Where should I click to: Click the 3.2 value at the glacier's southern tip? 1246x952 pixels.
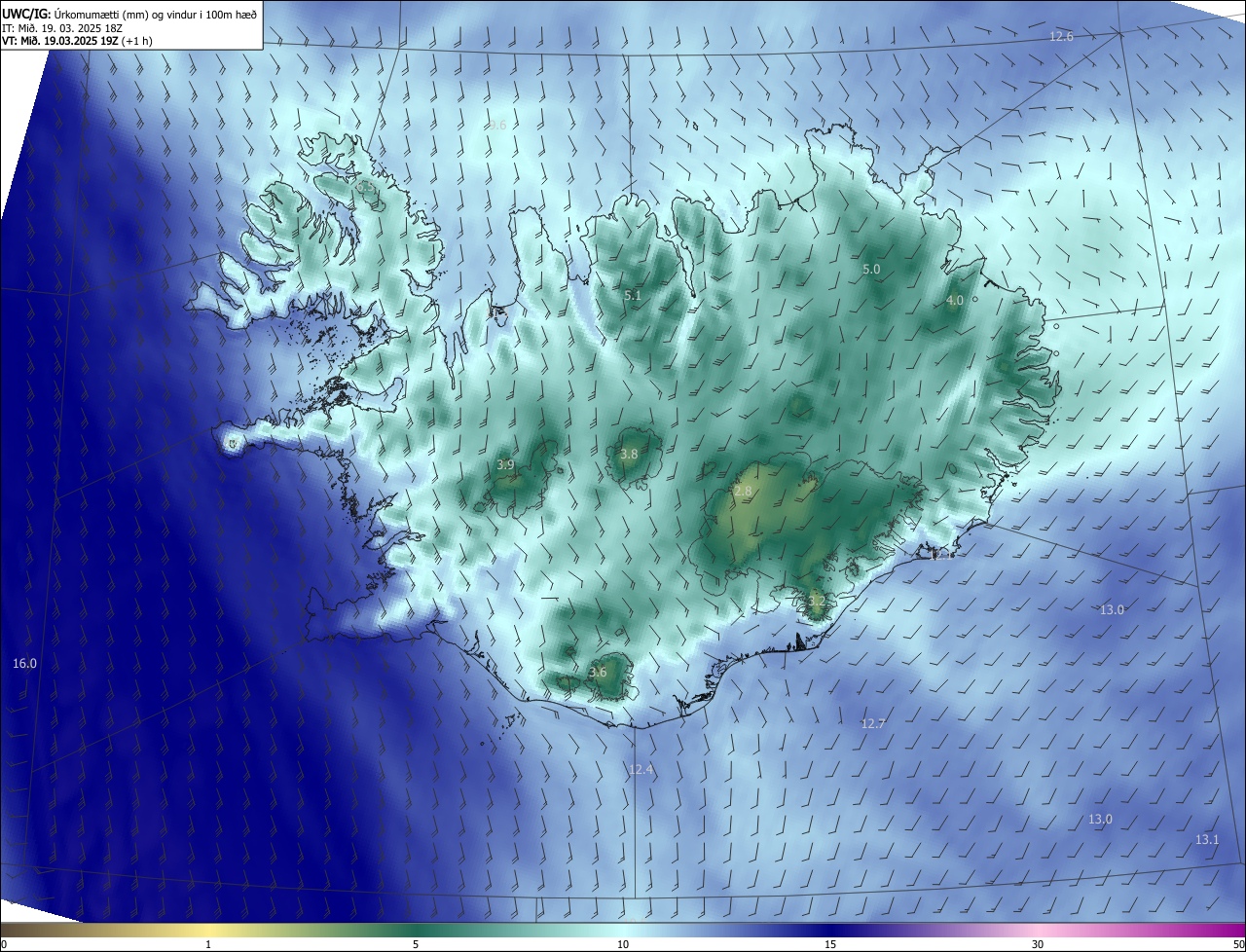coord(816,602)
